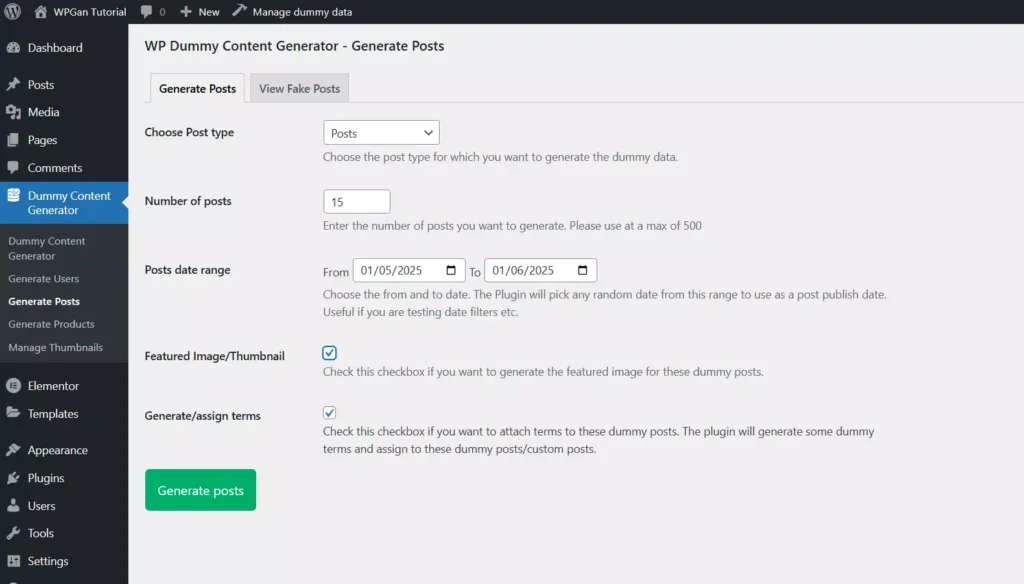Uncheck the Featured Image/Thumbnail checkbox
Viewport: 1024px width, 584px height.
tap(329, 353)
